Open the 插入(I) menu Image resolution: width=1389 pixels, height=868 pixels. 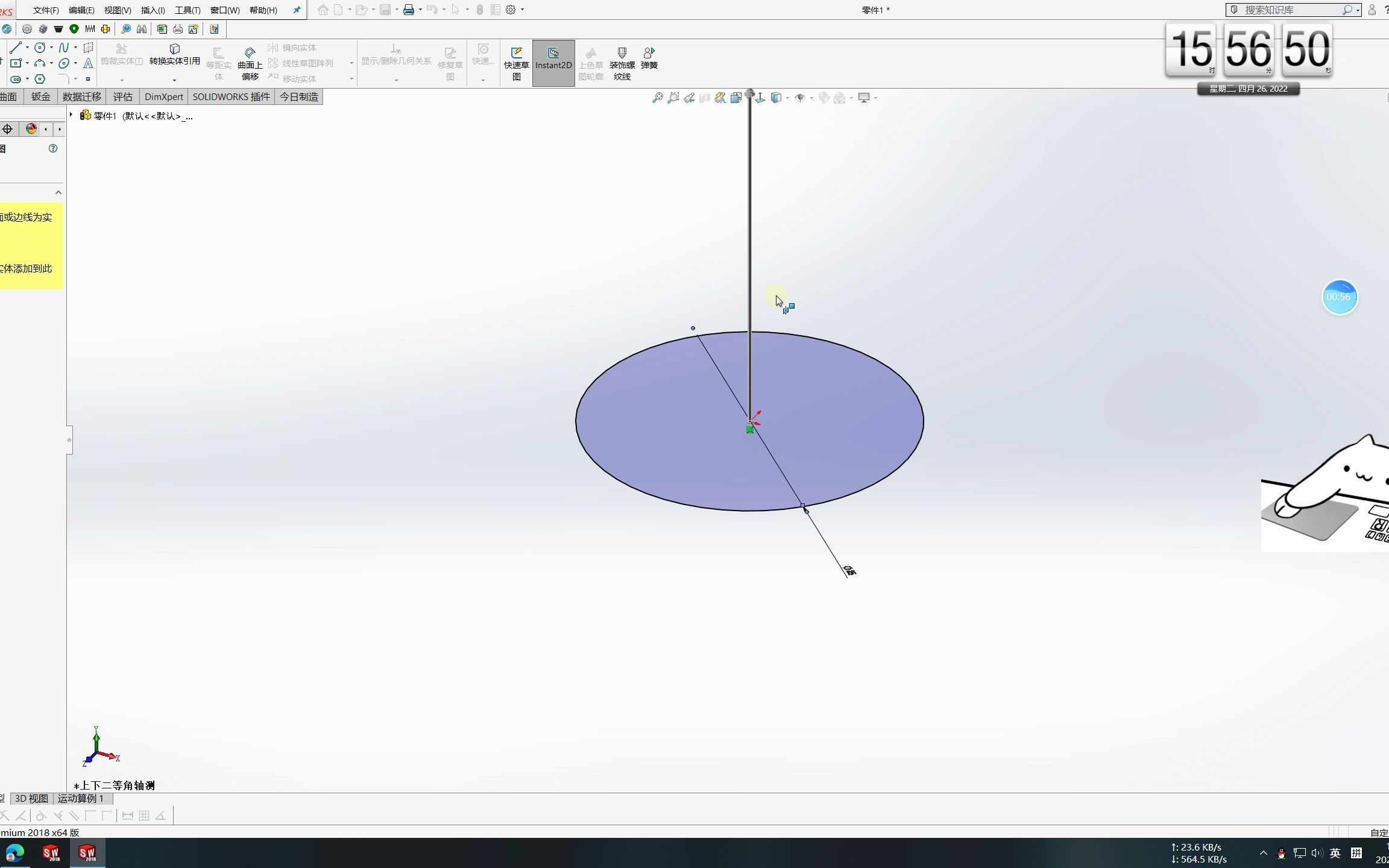coord(153,10)
